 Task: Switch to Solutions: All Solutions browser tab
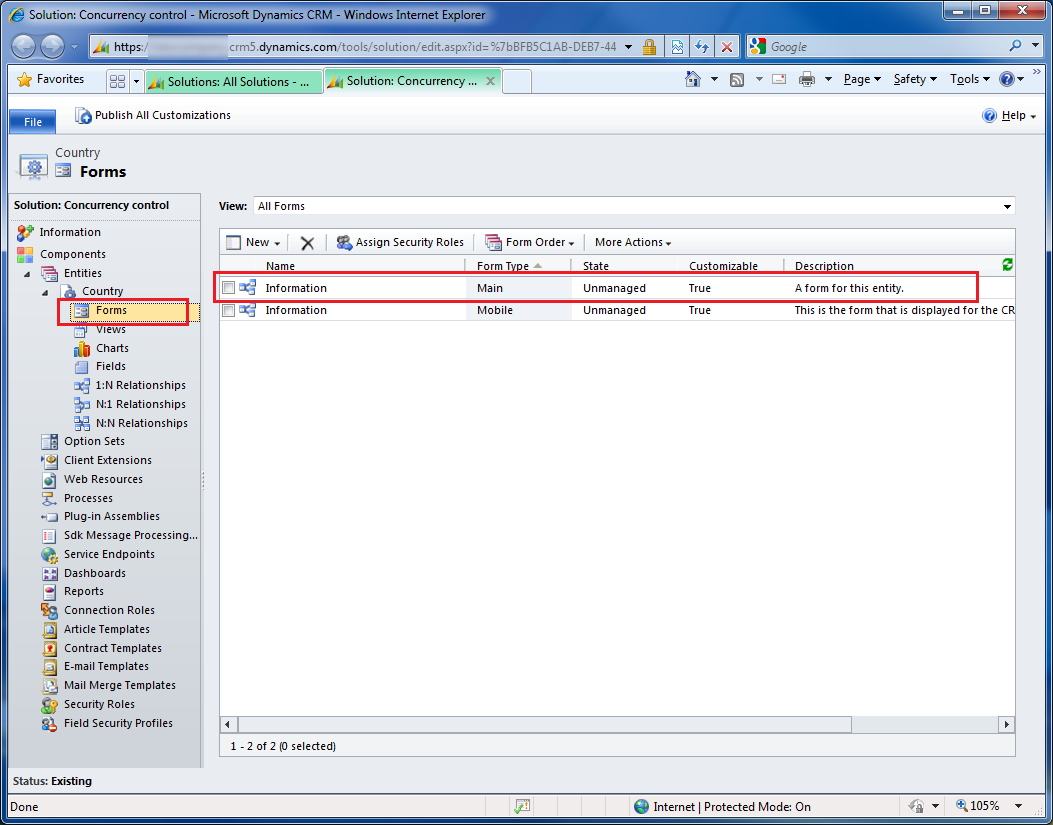point(234,81)
